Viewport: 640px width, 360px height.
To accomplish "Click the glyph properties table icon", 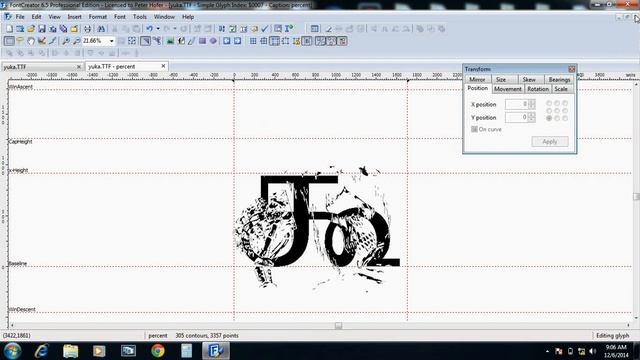I will (x=314, y=29).
